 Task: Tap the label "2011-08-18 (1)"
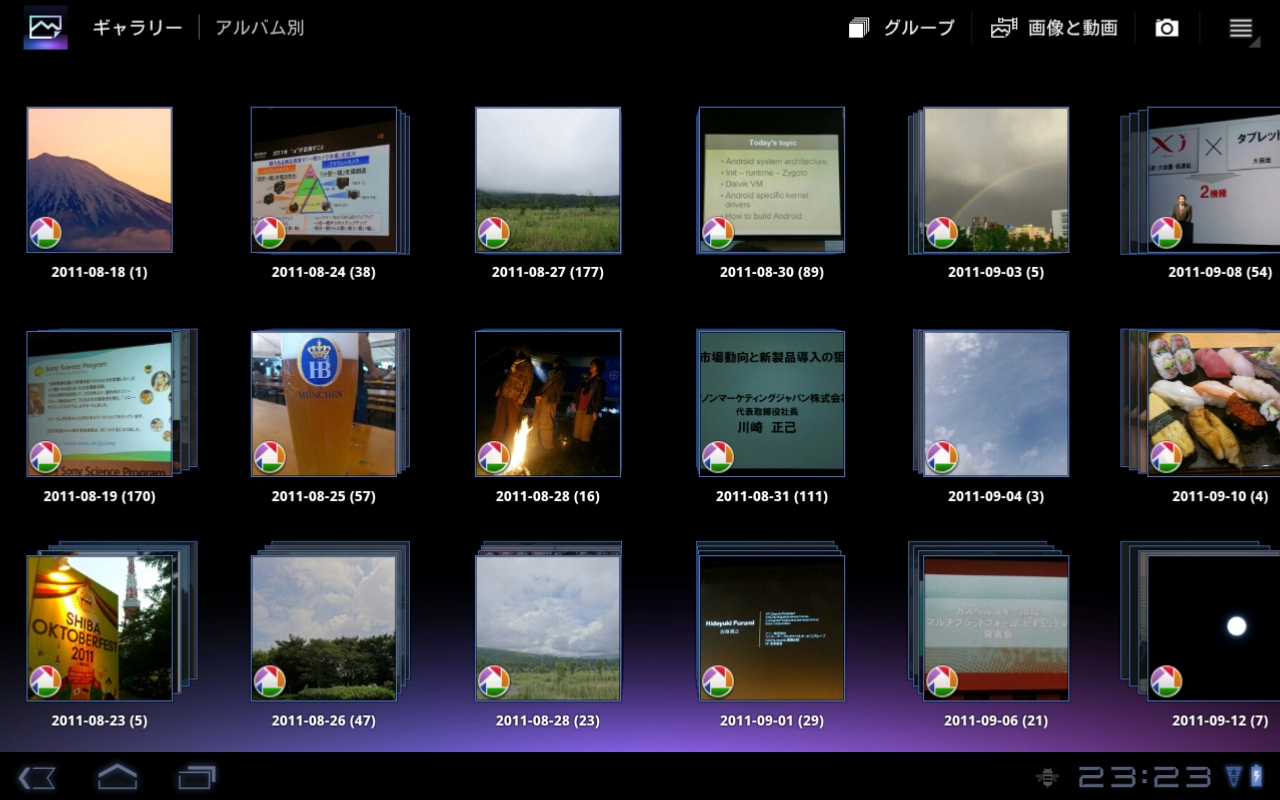pos(100,272)
